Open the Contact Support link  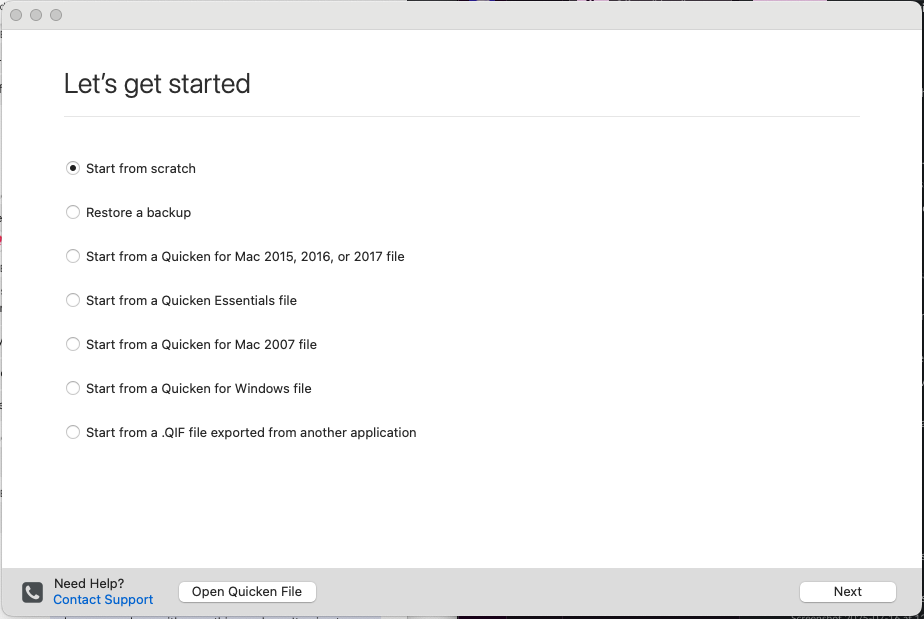point(103,600)
